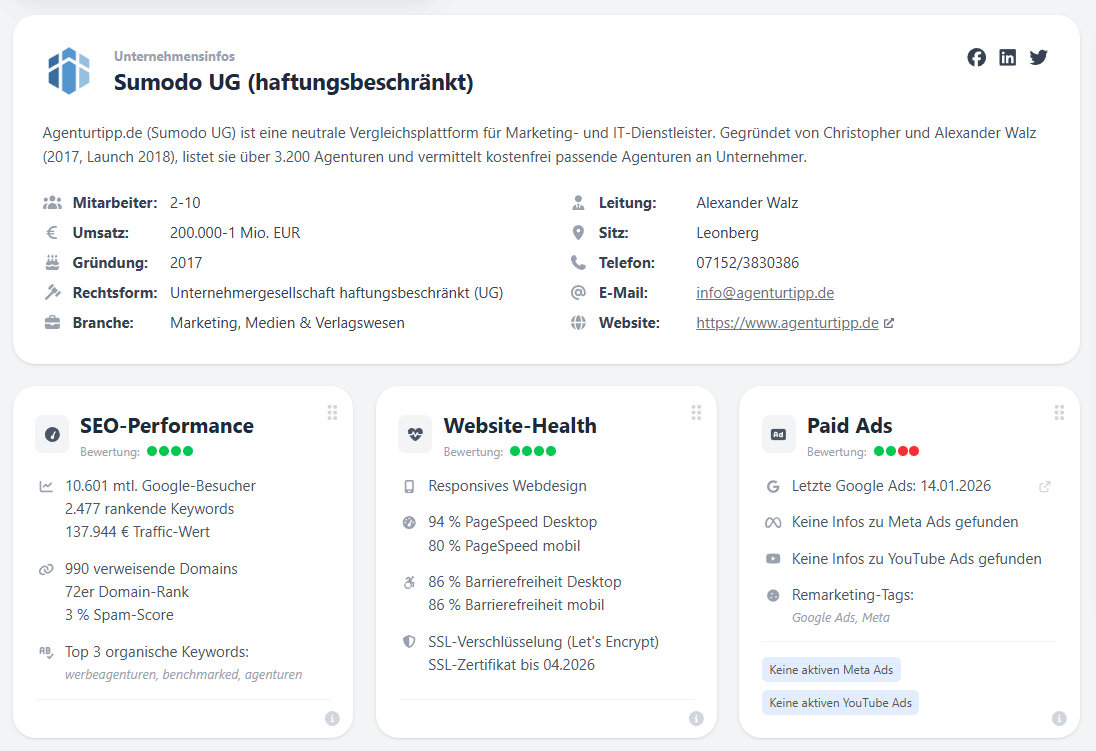The image size is (1096, 751).
Task: Open the https://www.agenturtipp.de website link
Action: point(787,323)
